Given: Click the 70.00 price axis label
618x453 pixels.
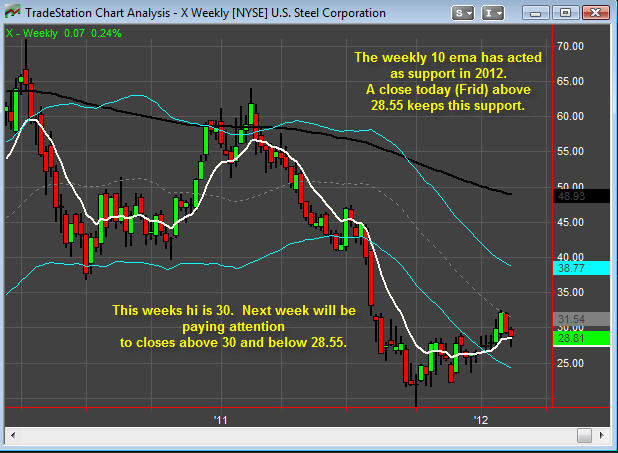Looking at the screenshot, I should tap(570, 46).
